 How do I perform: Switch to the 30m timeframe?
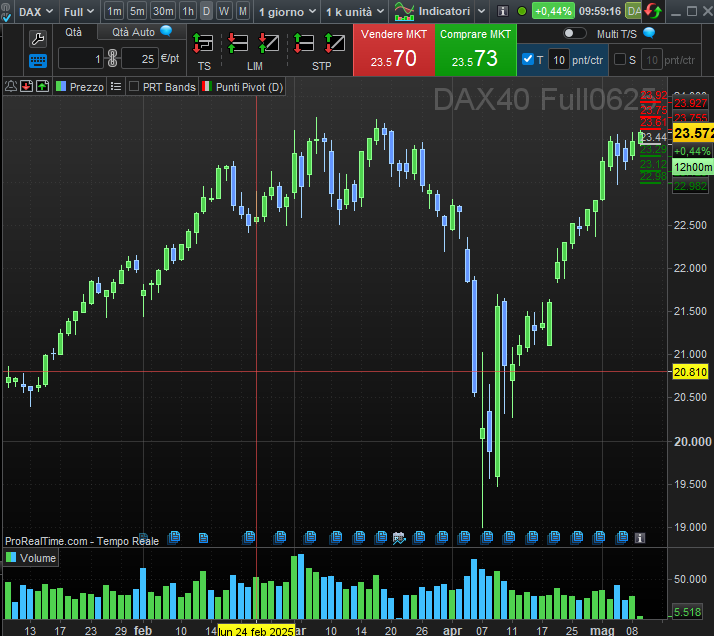(x=163, y=11)
